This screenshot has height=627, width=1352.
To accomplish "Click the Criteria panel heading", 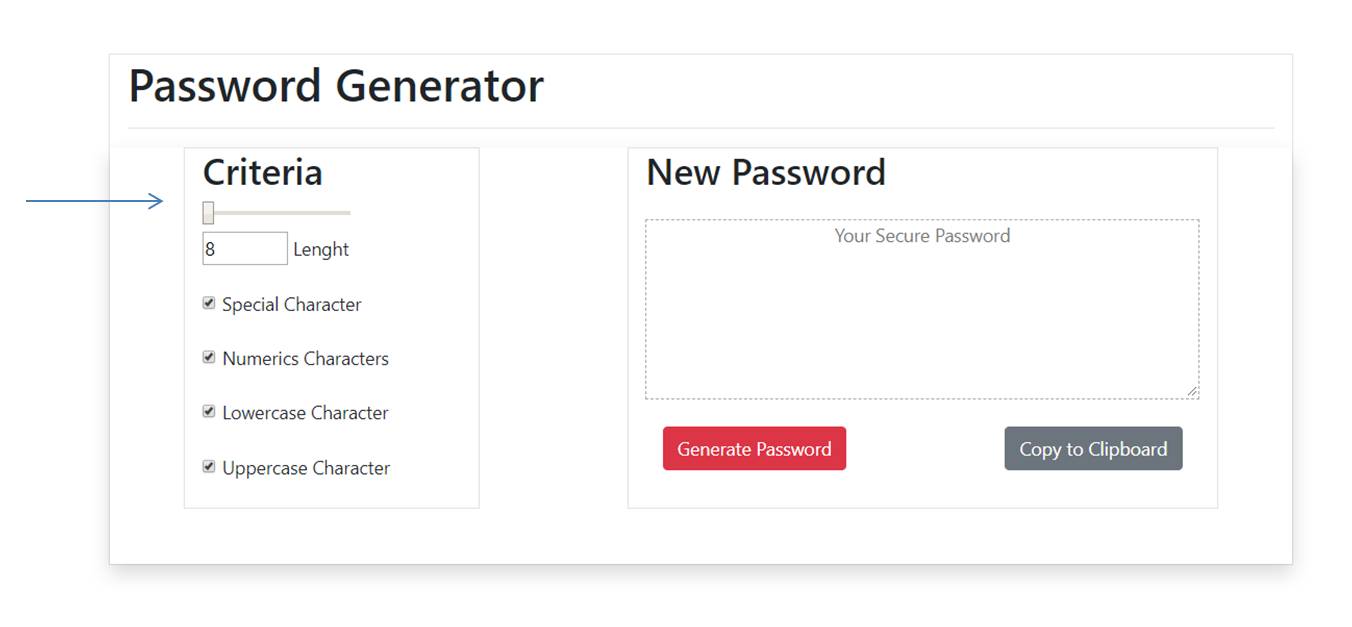I will 262,172.
